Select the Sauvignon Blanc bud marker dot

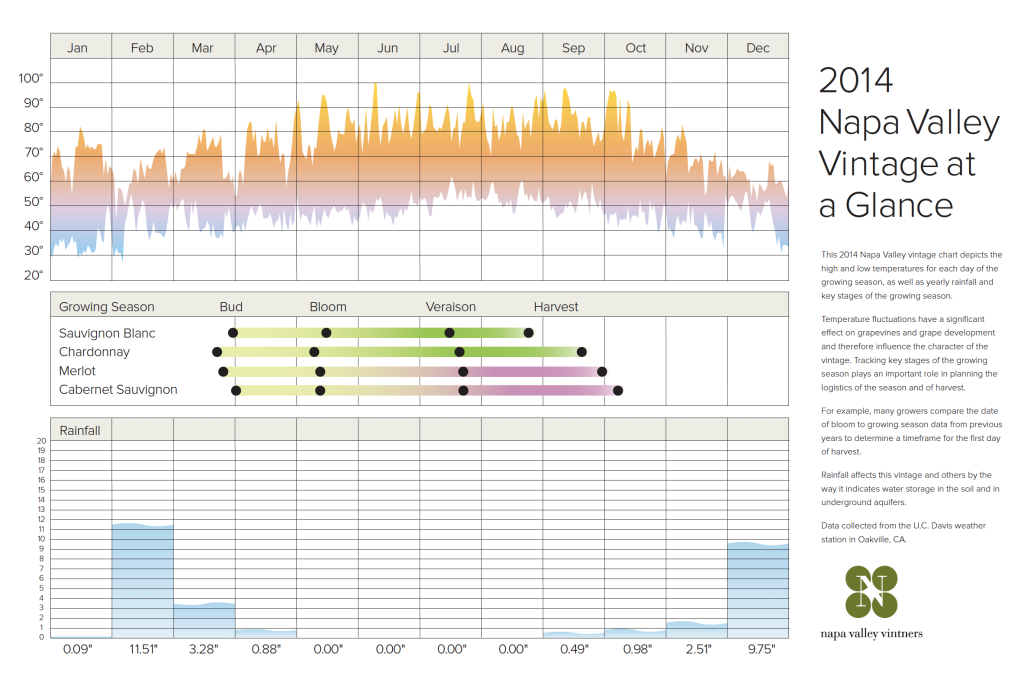(233, 332)
